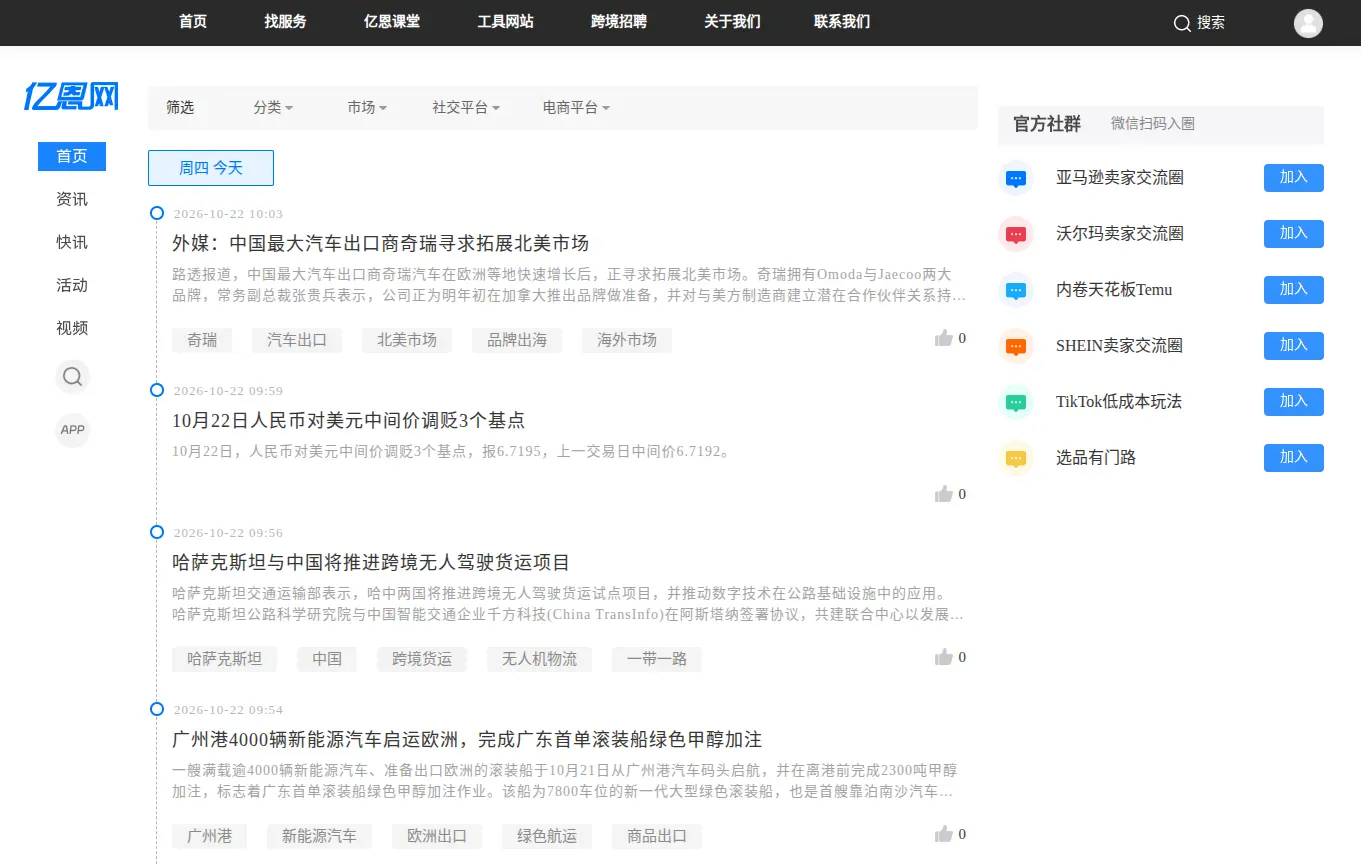Image resolution: width=1361 pixels, height=864 pixels.
Task: Click 加入 for 选品有门路
Action: click(1294, 458)
